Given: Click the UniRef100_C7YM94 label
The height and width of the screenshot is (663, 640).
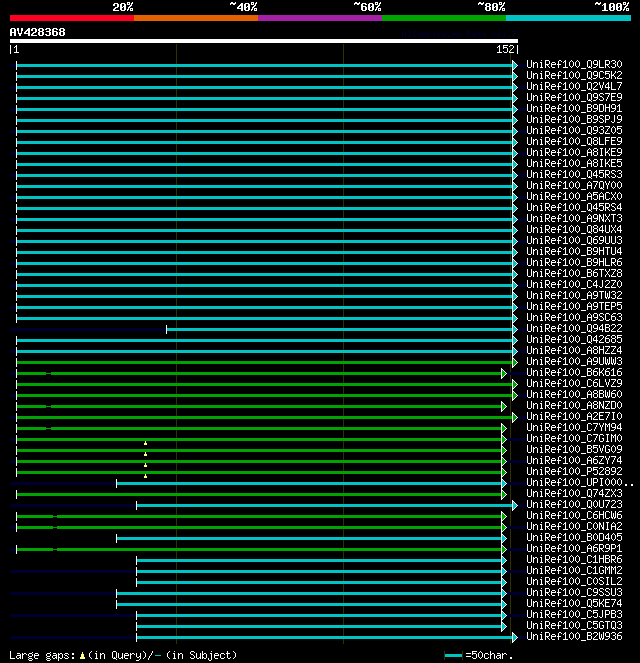Looking at the screenshot, I should (x=574, y=427).
